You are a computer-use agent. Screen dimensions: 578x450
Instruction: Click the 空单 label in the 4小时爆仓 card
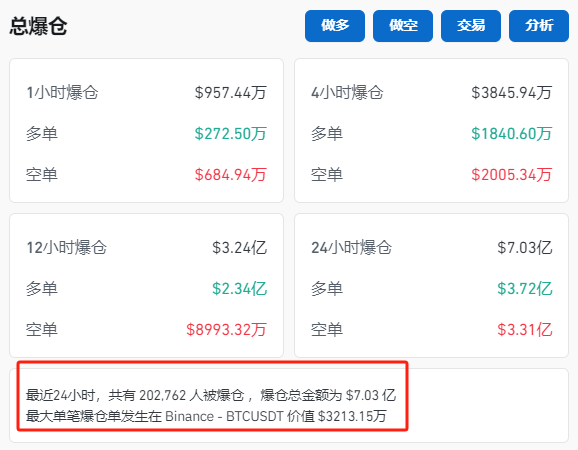(327, 174)
